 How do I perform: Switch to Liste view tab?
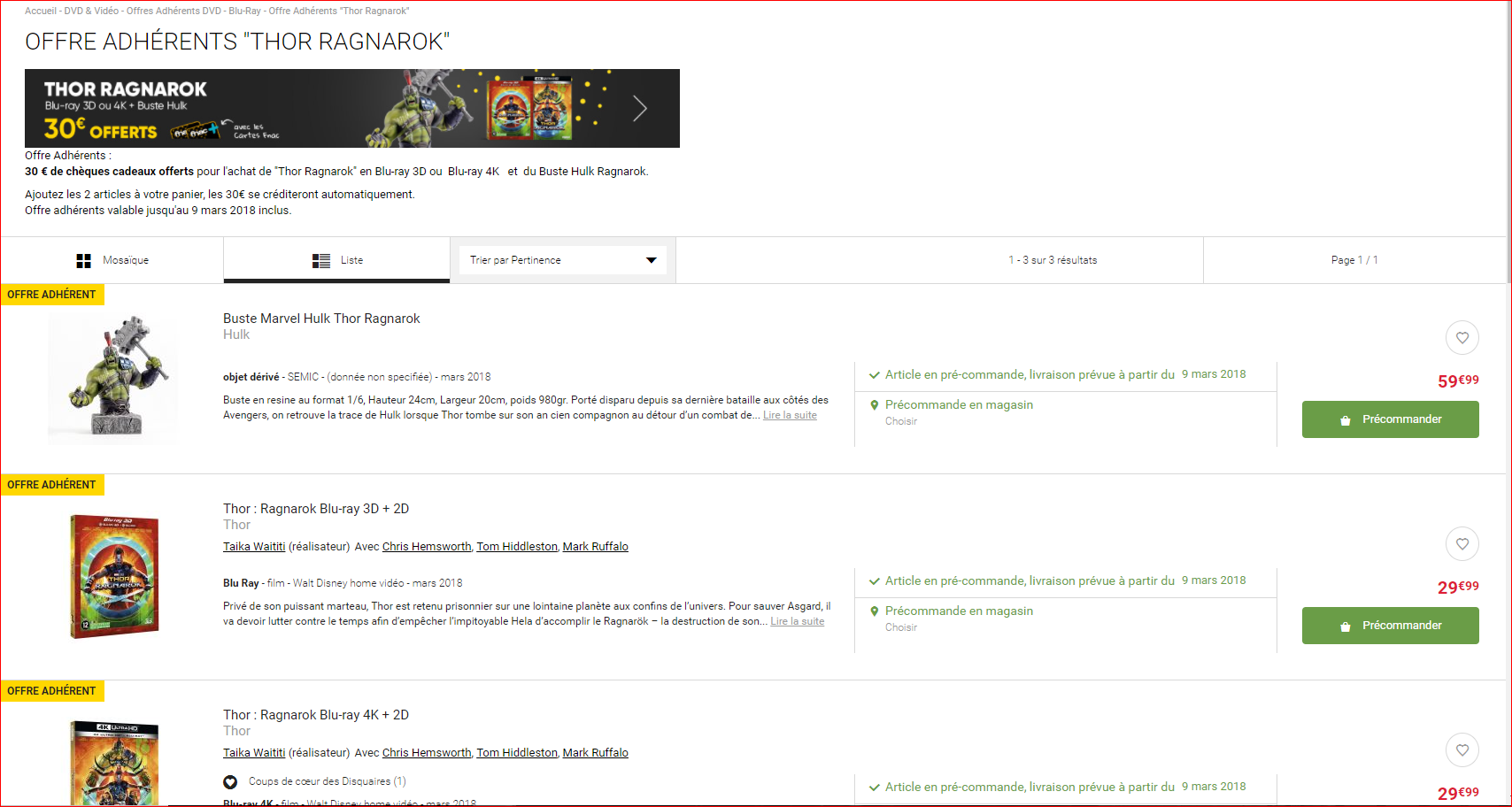337,260
